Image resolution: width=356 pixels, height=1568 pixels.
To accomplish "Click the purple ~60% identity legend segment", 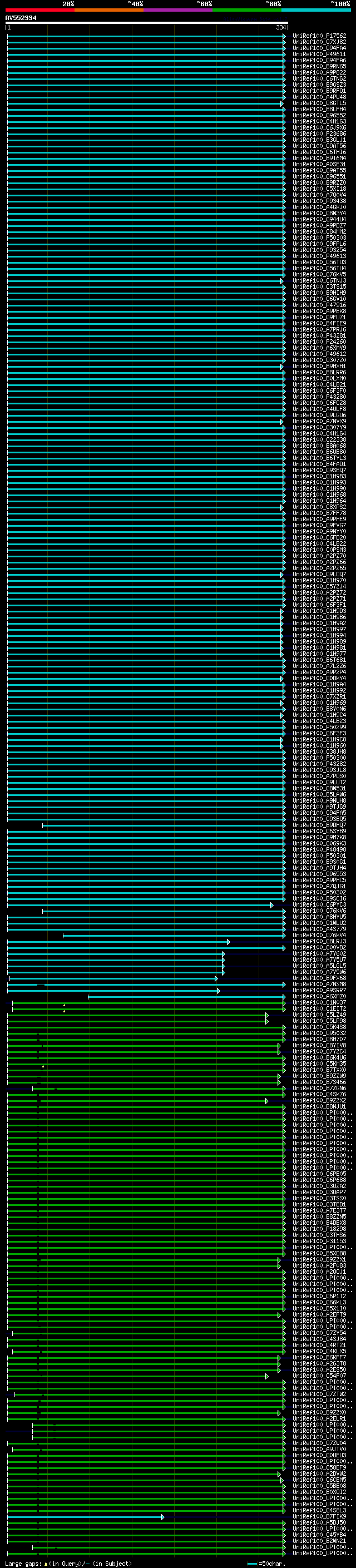I will pyautogui.click(x=179, y=10).
